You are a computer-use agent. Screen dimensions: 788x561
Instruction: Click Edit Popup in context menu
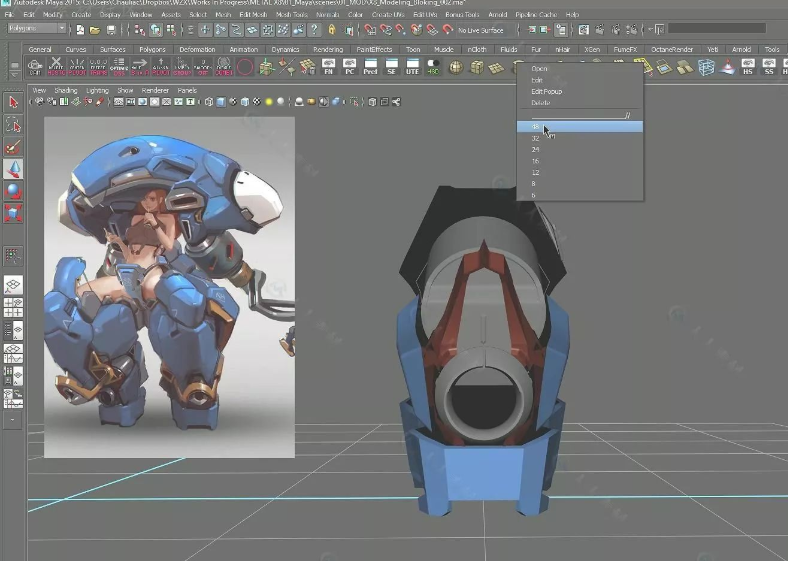(547, 91)
